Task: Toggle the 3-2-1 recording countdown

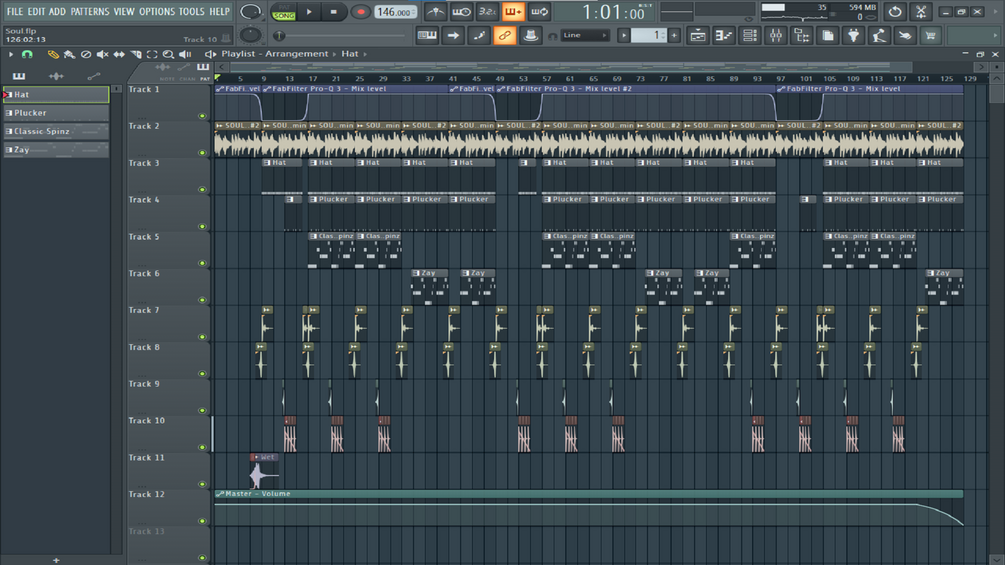Action: (487, 12)
